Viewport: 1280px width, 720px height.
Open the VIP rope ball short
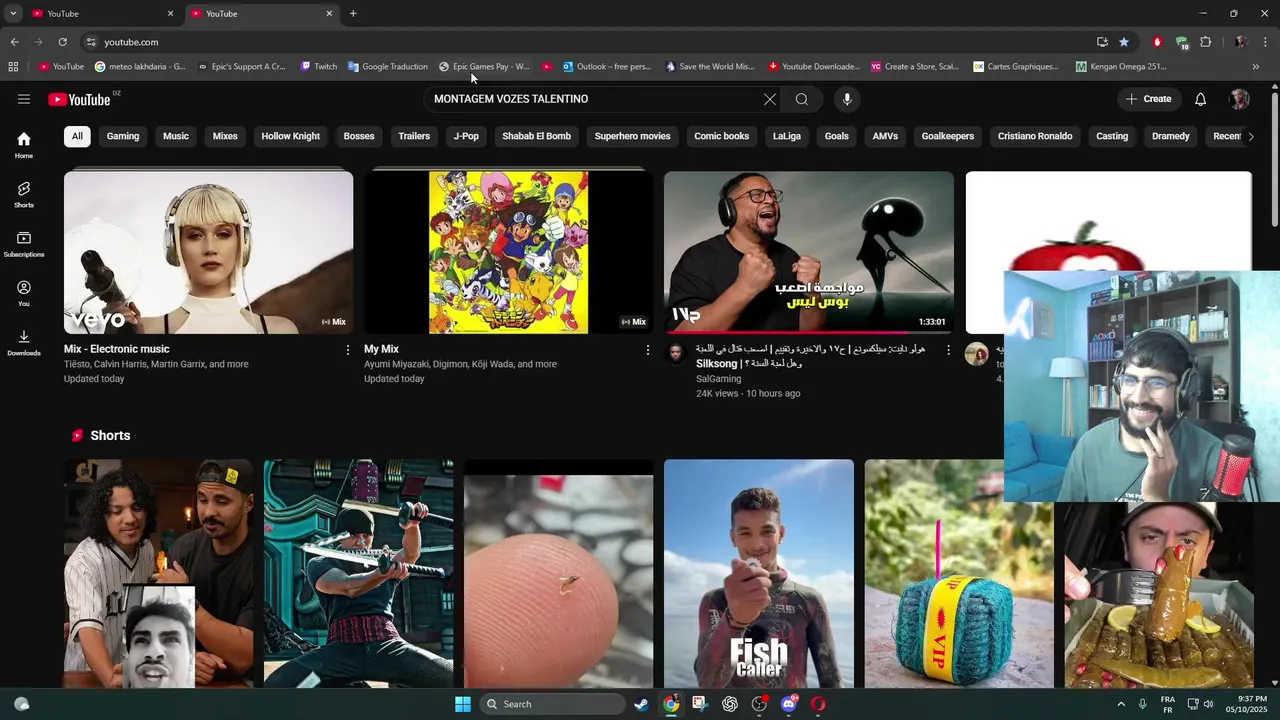959,574
